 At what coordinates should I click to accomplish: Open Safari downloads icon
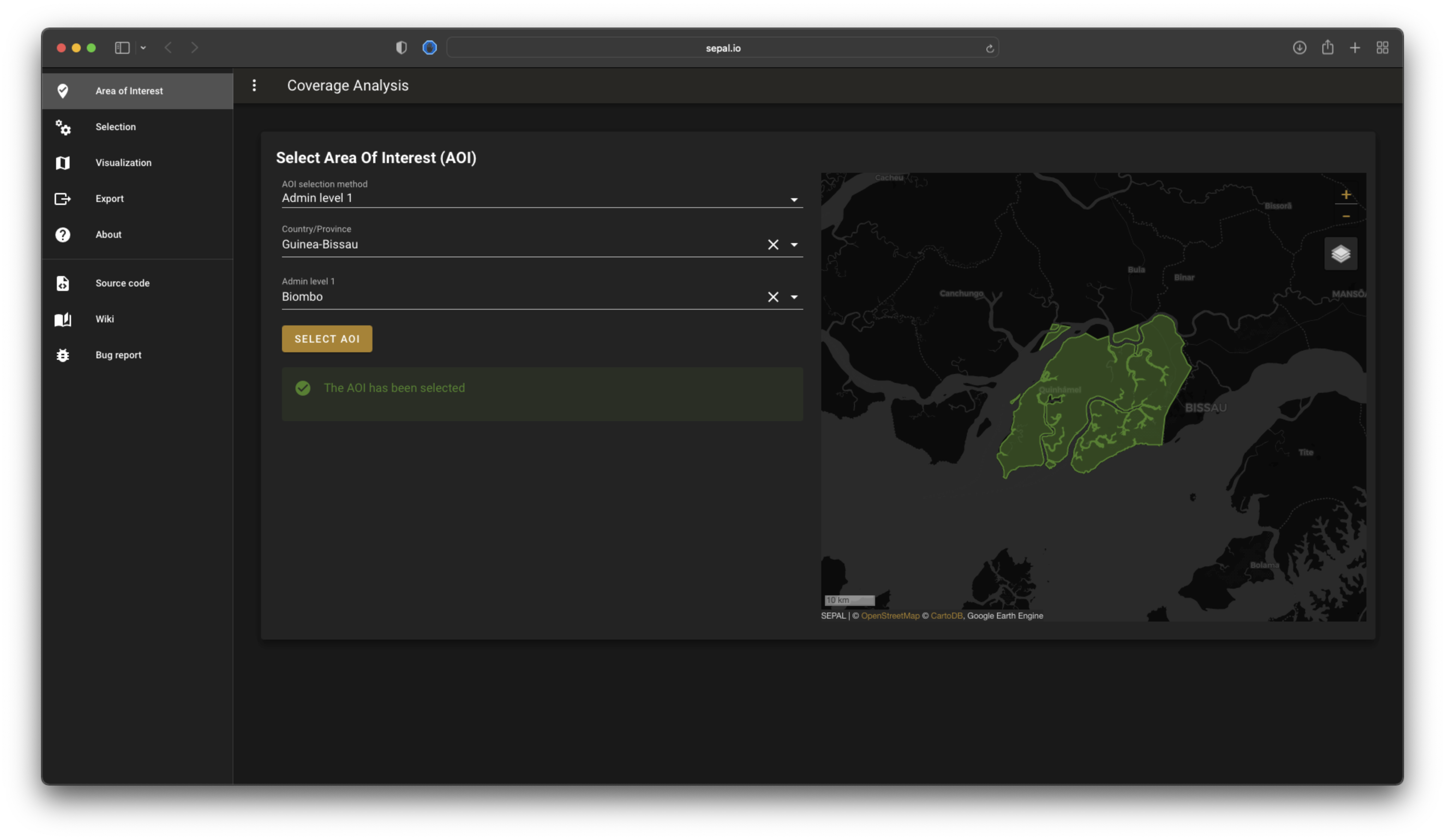pos(1300,47)
